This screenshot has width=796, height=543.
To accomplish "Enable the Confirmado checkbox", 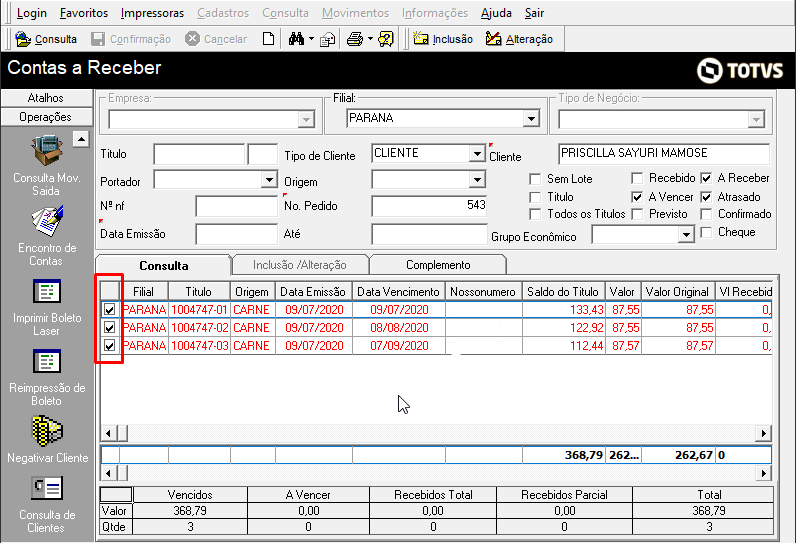I will [706, 214].
